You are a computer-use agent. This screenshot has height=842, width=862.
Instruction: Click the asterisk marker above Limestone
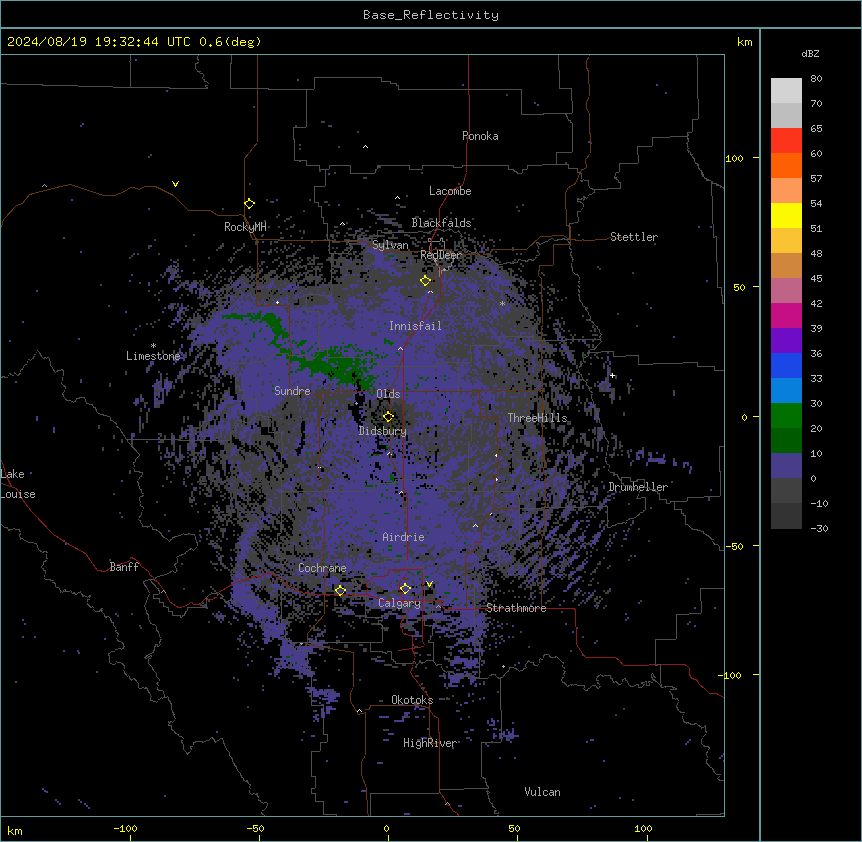coord(153,346)
